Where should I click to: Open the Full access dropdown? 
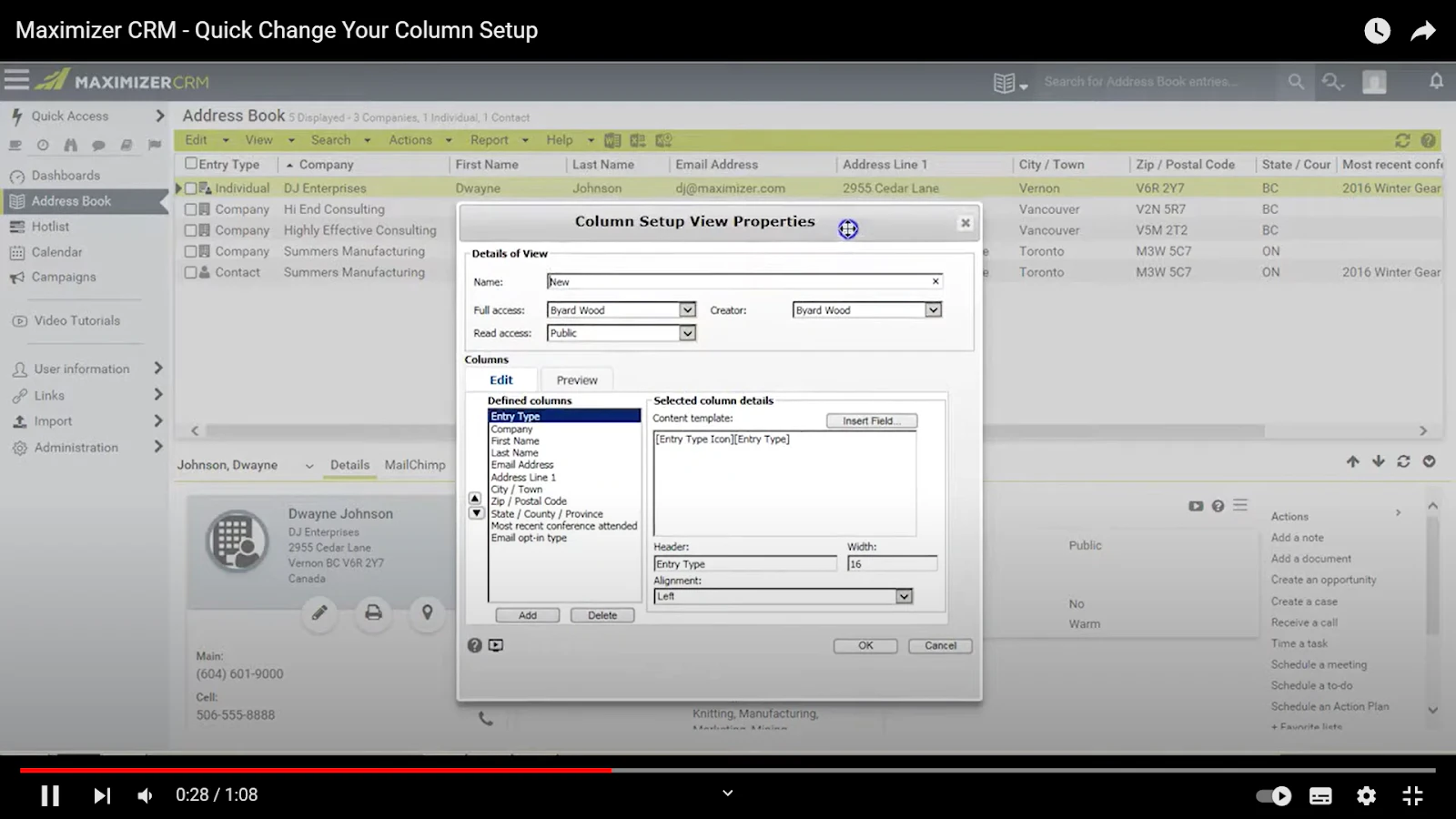click(688, 310)
